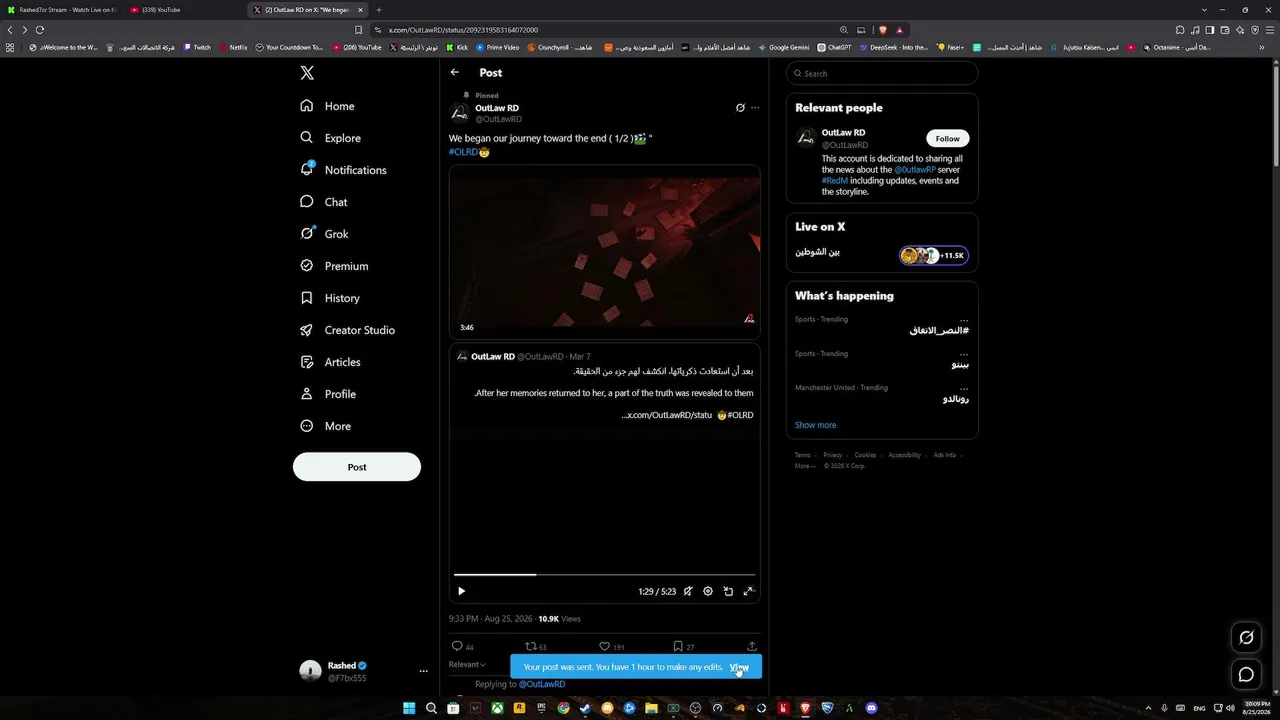Open Notifications in the sidebar
The image size is (1280, 720).
(x=343, y=170)
